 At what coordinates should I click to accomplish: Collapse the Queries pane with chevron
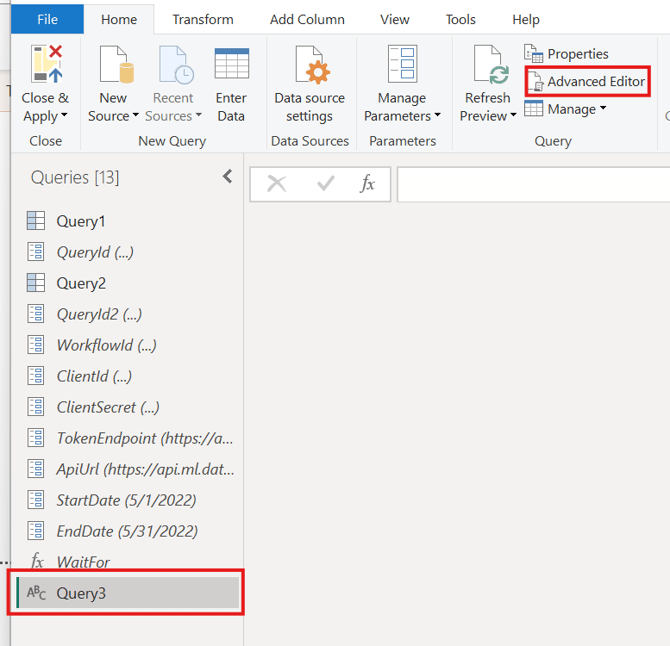[x=227, y=177]
